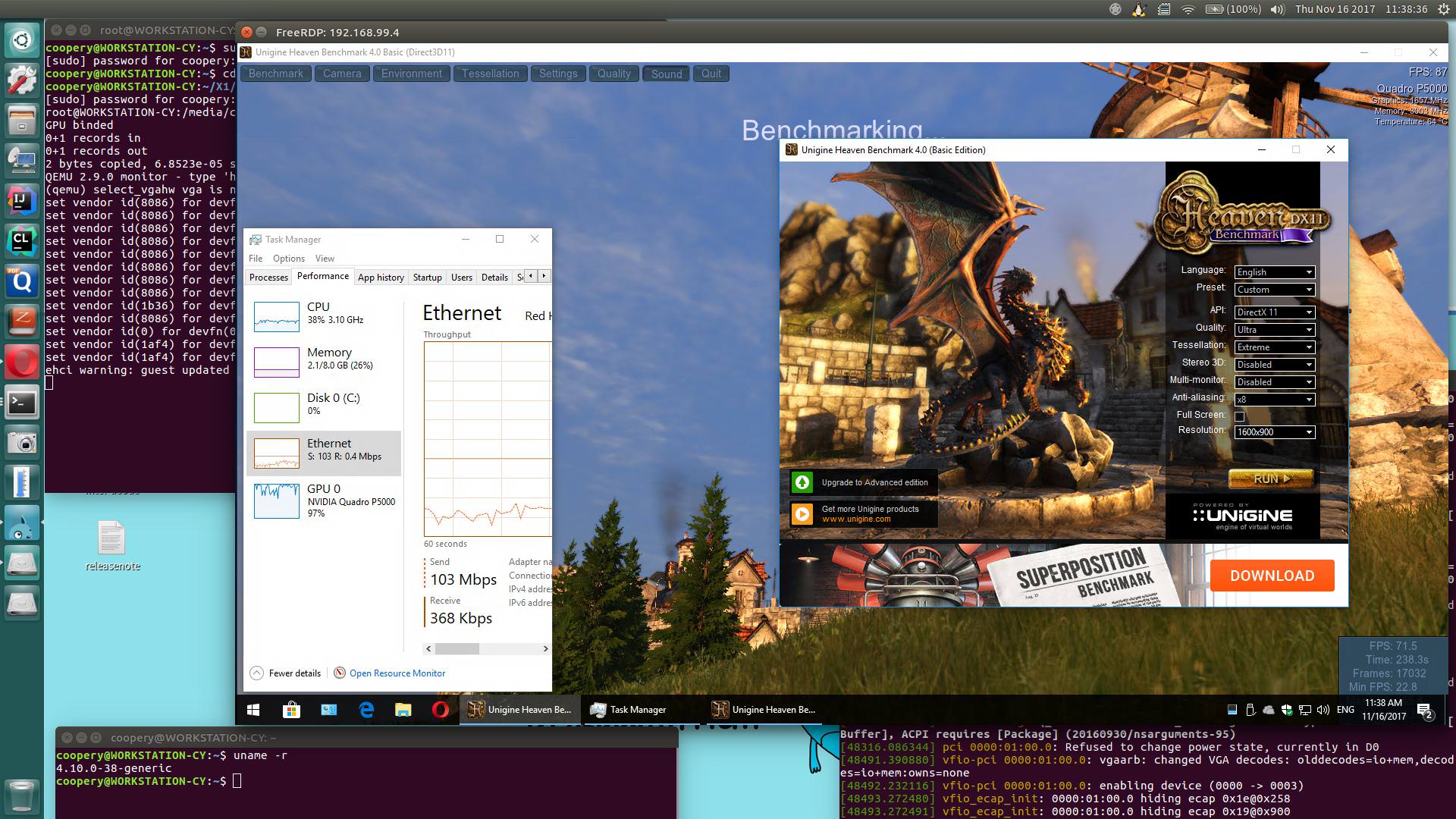1456x819 pixels.
Task: Expand the Tessellation Extreme dropdown
Action: point(1274,347)
